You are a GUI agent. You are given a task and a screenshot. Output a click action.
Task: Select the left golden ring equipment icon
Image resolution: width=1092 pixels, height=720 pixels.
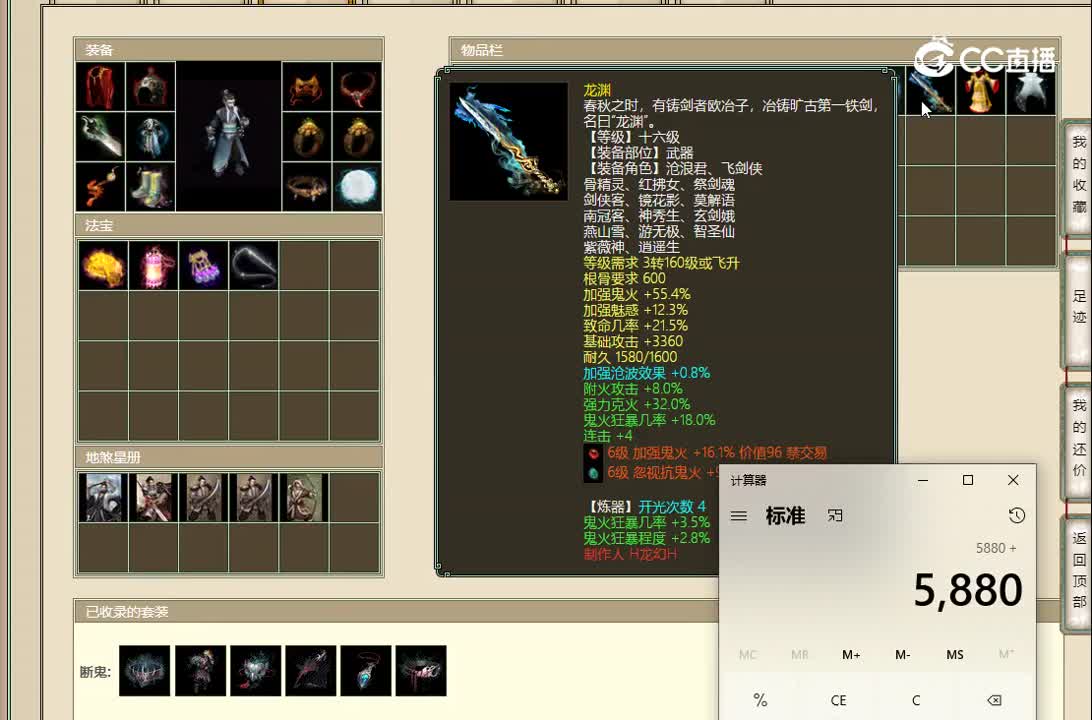click(x=307, y=136)
